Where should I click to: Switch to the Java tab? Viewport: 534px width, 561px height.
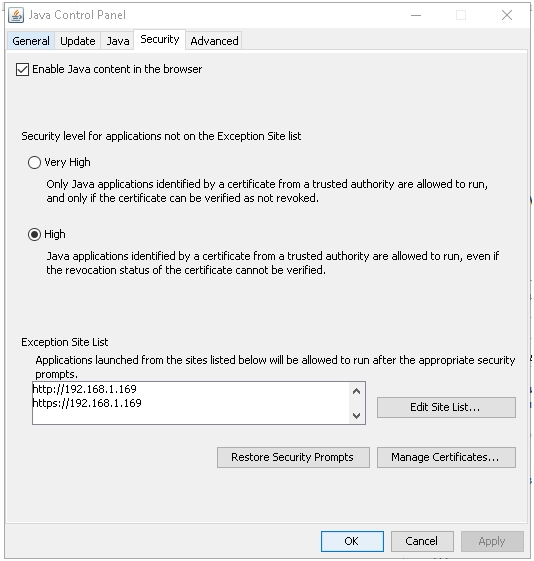click(x=118, y=41)
